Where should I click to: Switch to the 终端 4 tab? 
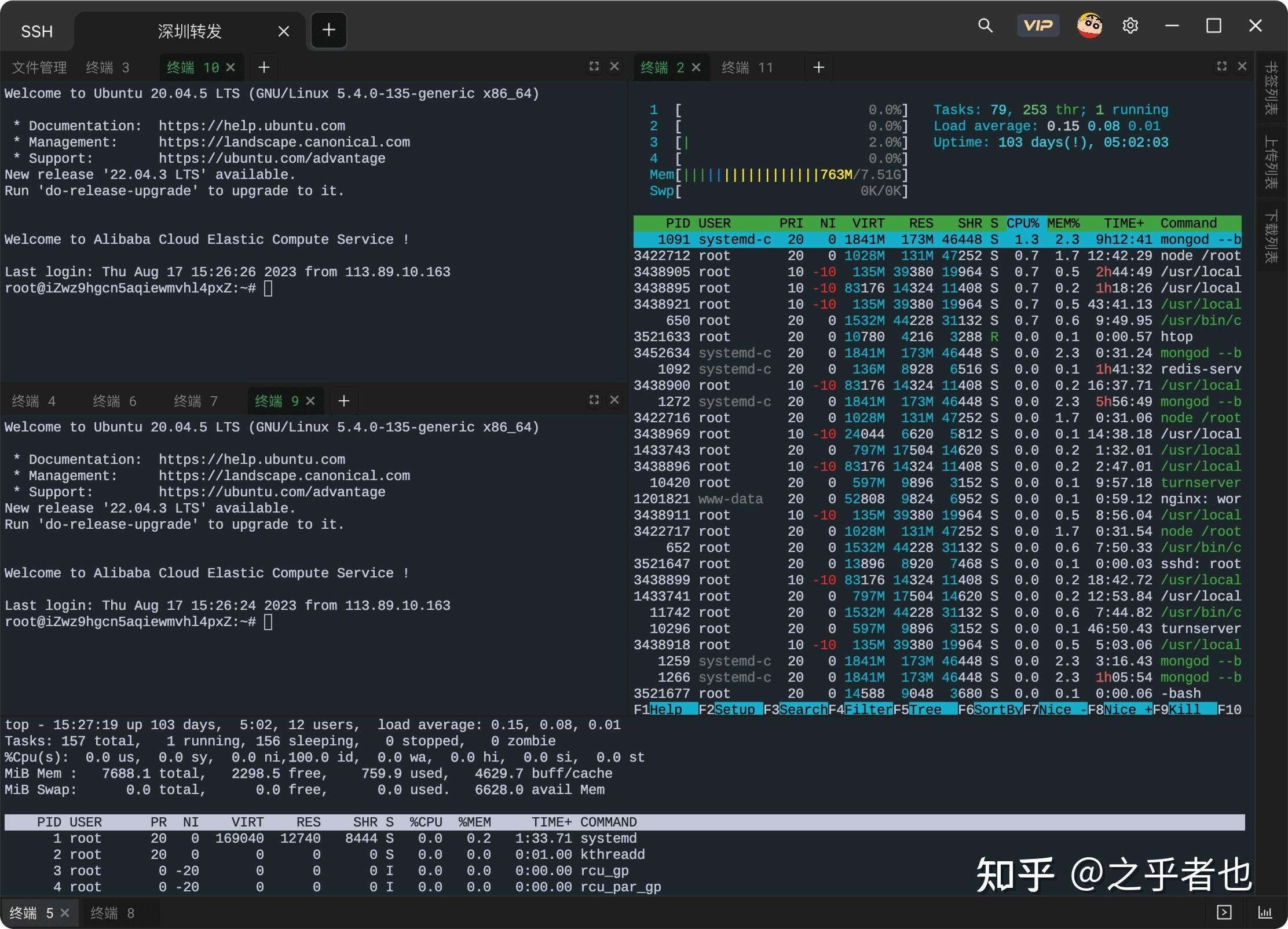(x=34, y=401)
